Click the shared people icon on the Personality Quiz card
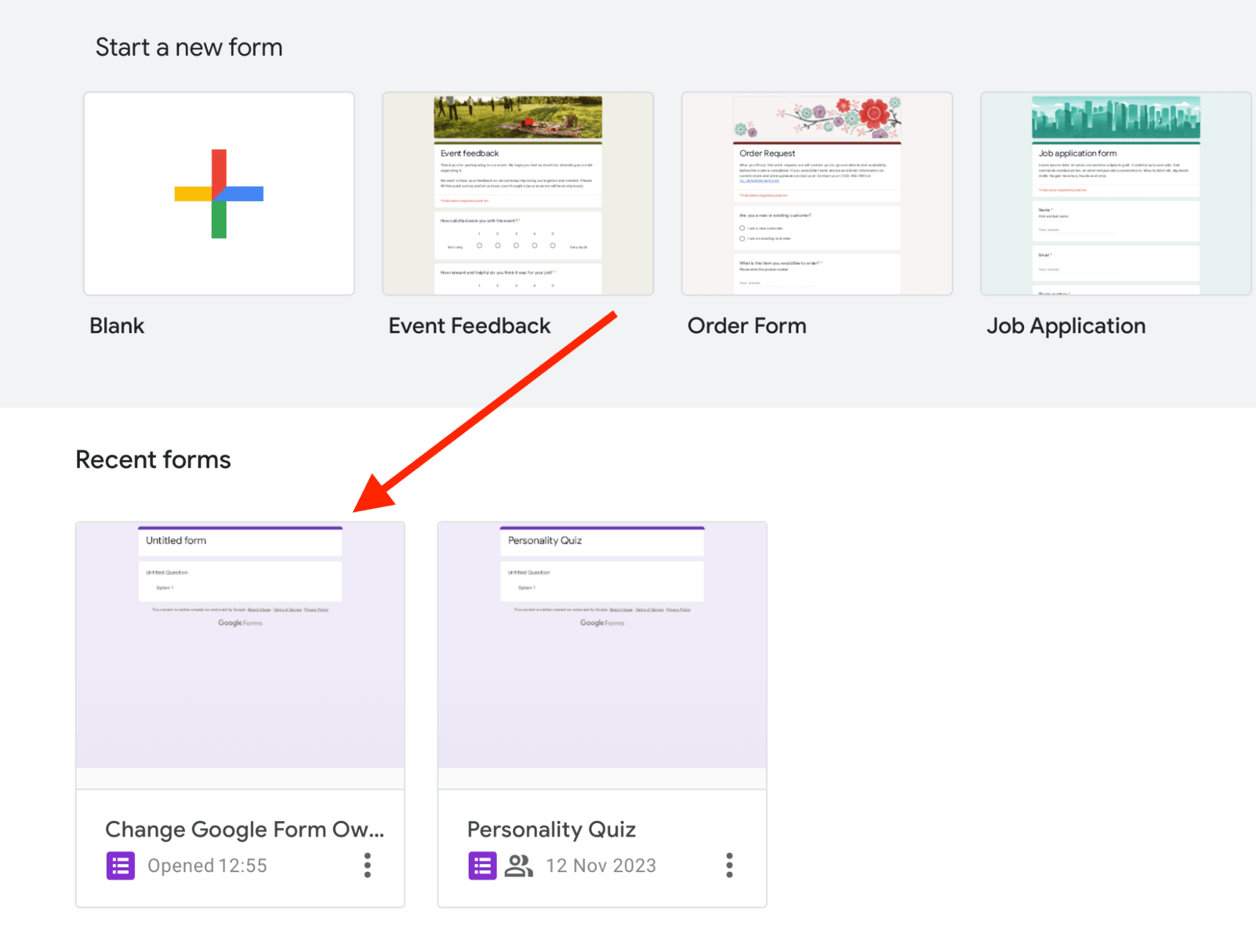Image resolution: width=1256 pixels, height=952 pixels. pos(519,865)
